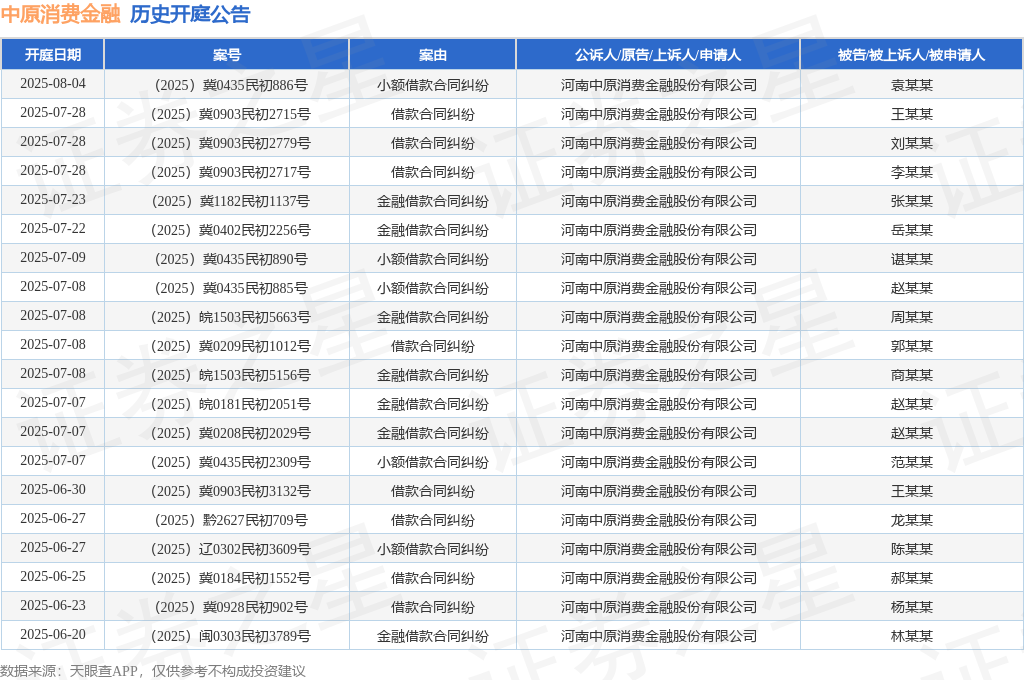Click date cell 2025-07-22
Viewport: 1024px width, 680px height.
[x=53, y=229]
